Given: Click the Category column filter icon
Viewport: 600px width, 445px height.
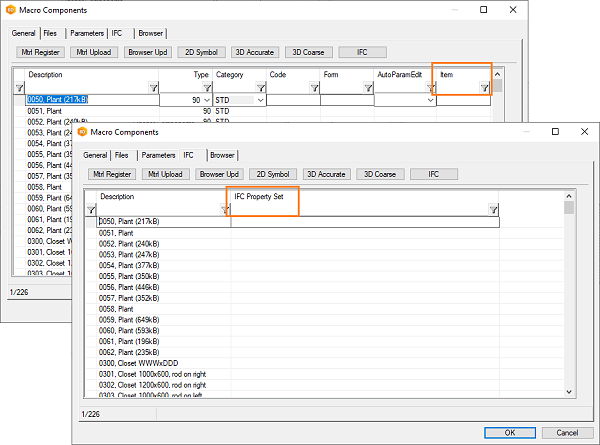Looking at the screenshot, I should click(x=260, y=88).
